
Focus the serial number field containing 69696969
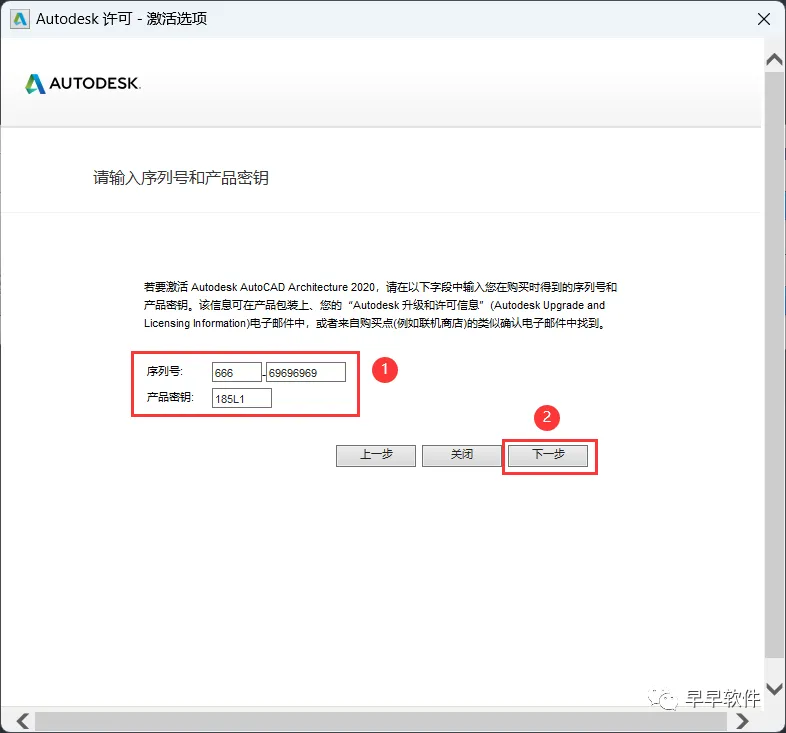click(x=306, y=373)
